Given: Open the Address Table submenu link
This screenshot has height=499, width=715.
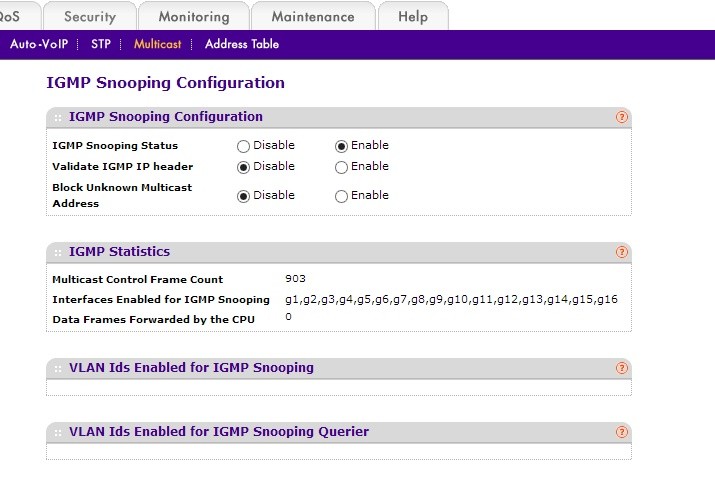Looking at the screenshot, I should click(242, 44).
